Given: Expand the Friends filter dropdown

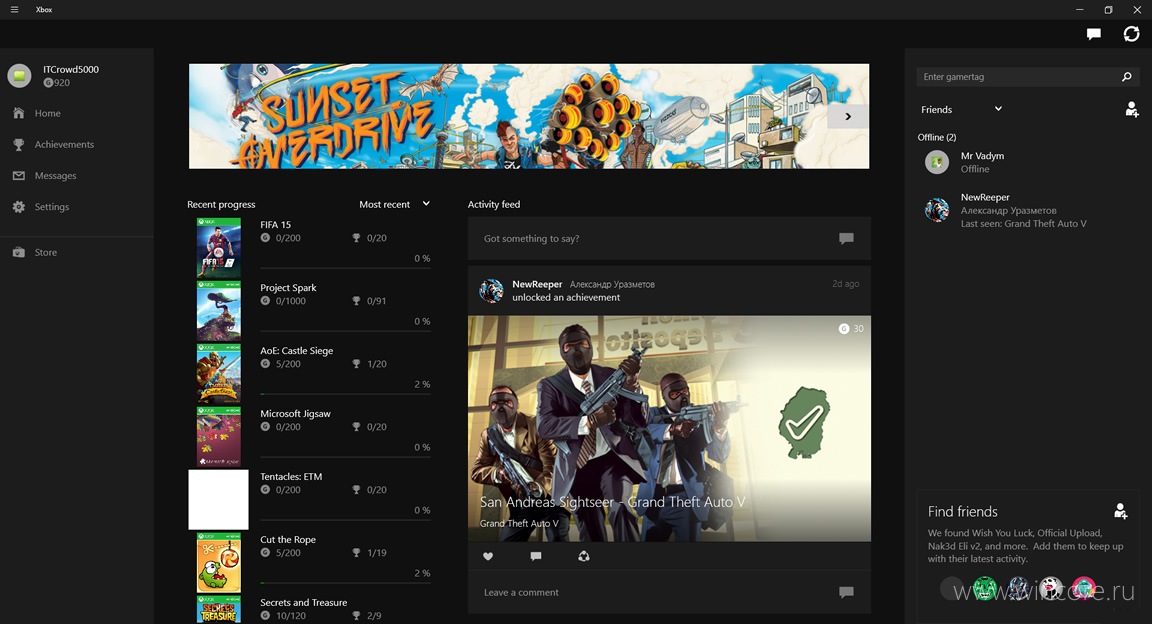Looking at the screenshot, I should click(961, 110).
